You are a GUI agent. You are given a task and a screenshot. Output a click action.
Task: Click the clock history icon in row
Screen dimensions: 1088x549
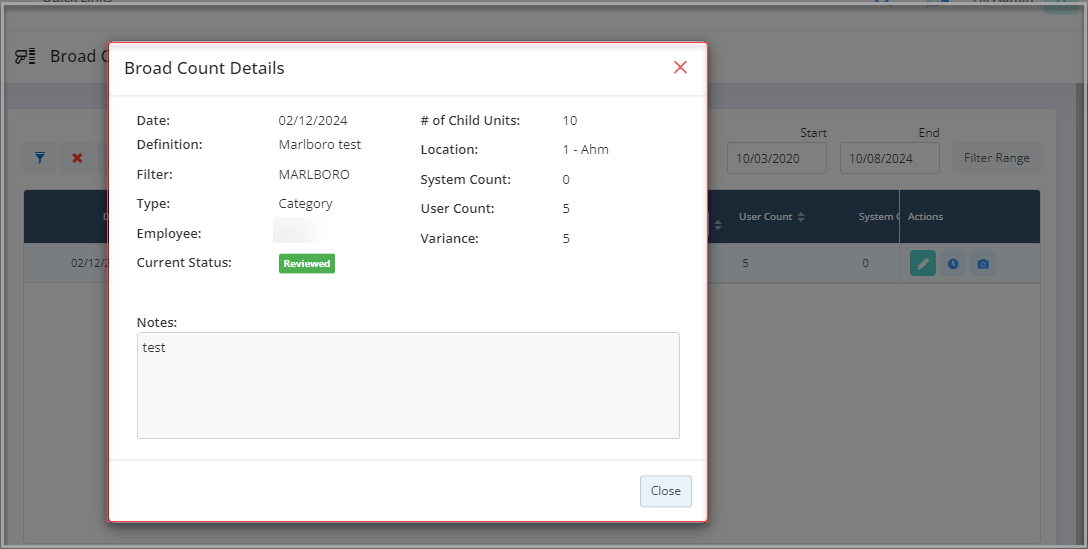(953, 264)
